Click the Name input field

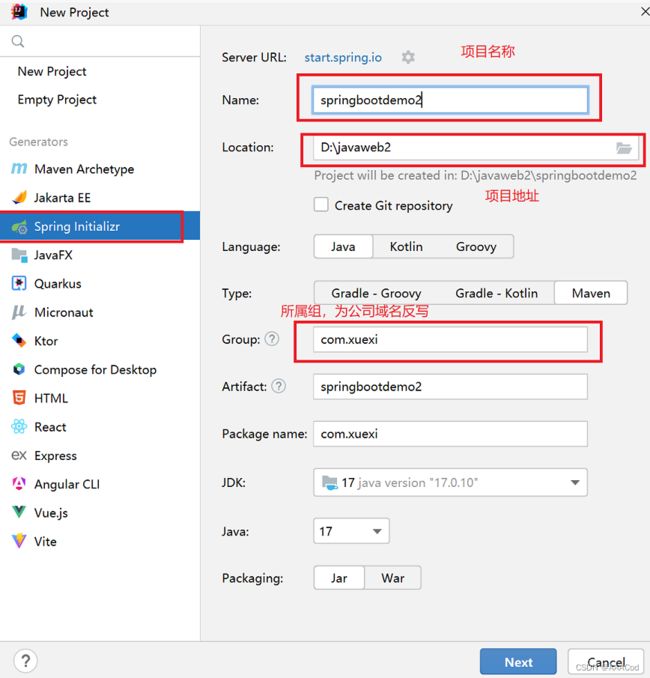click(x=450, y=100)
